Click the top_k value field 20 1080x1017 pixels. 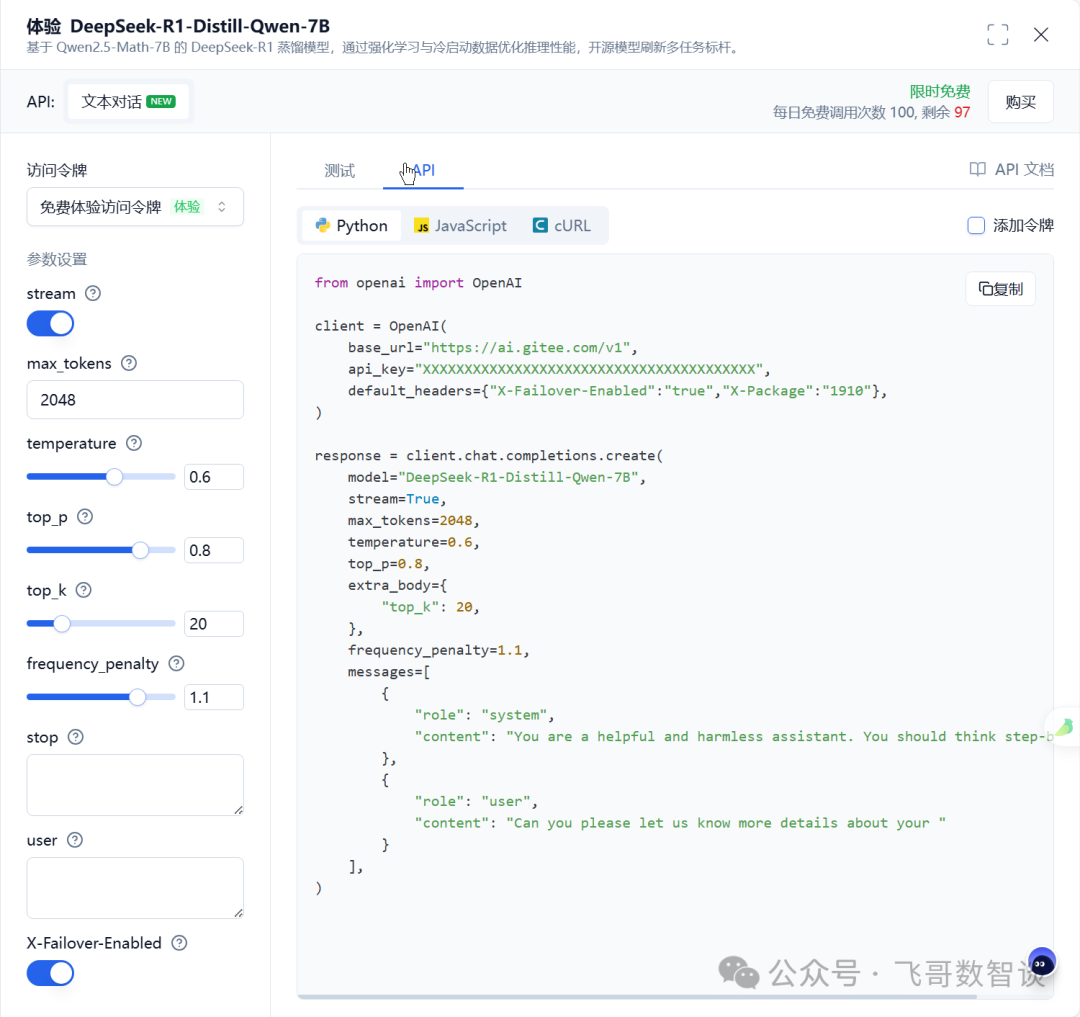214,624
